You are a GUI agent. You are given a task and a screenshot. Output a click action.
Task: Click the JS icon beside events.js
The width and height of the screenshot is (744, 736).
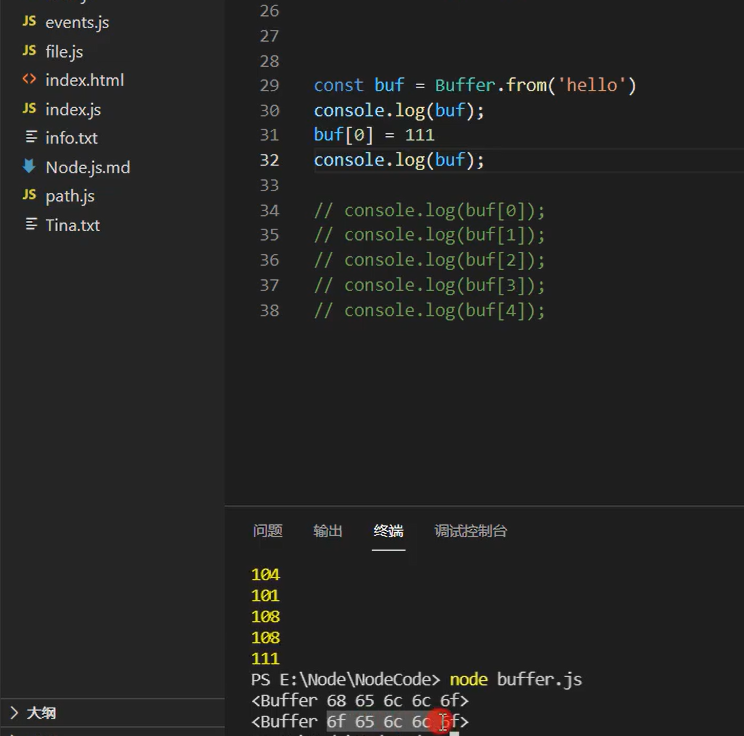[29, 21]
